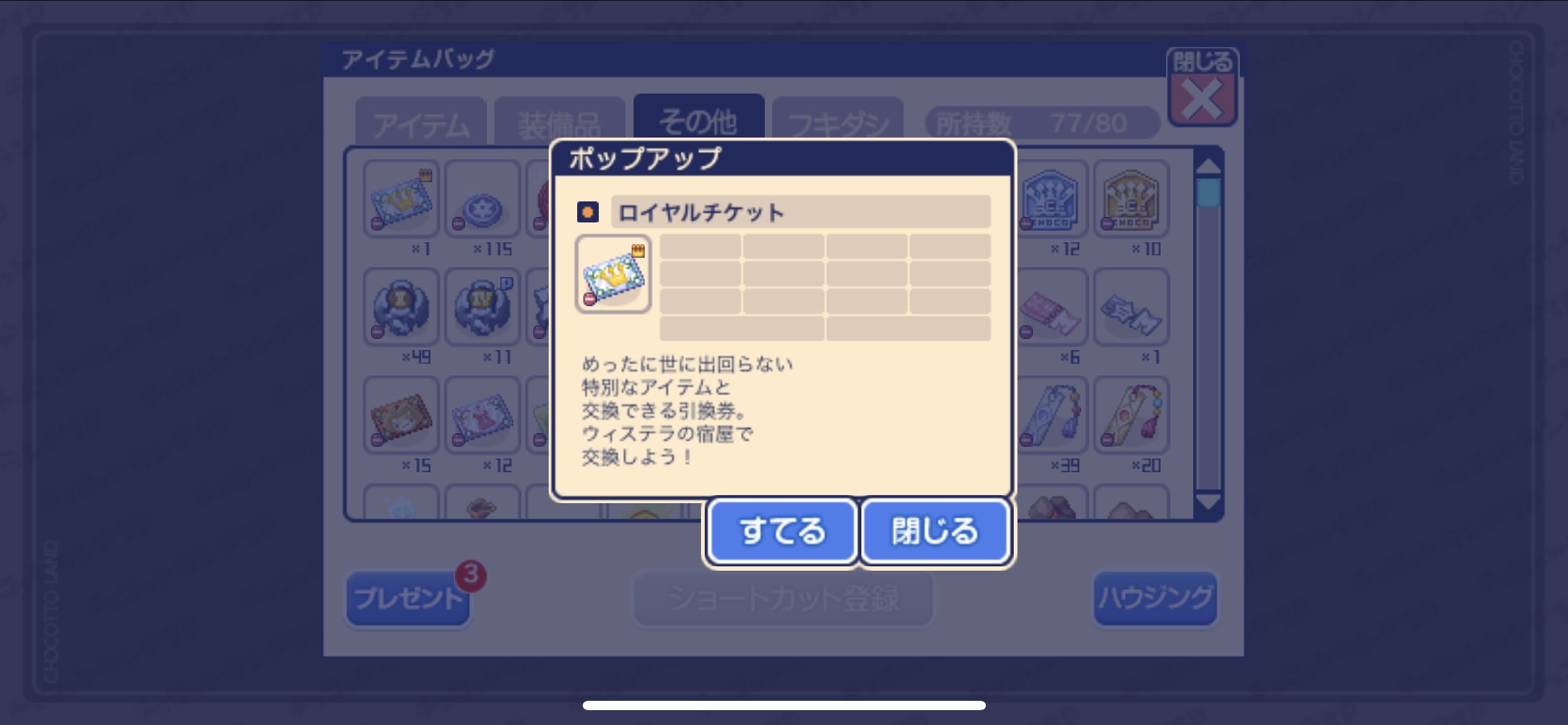The height and width of the screenshot is (725, 1568).
Task: Switch to the フキダシ tab
Action: coord(837,122)
